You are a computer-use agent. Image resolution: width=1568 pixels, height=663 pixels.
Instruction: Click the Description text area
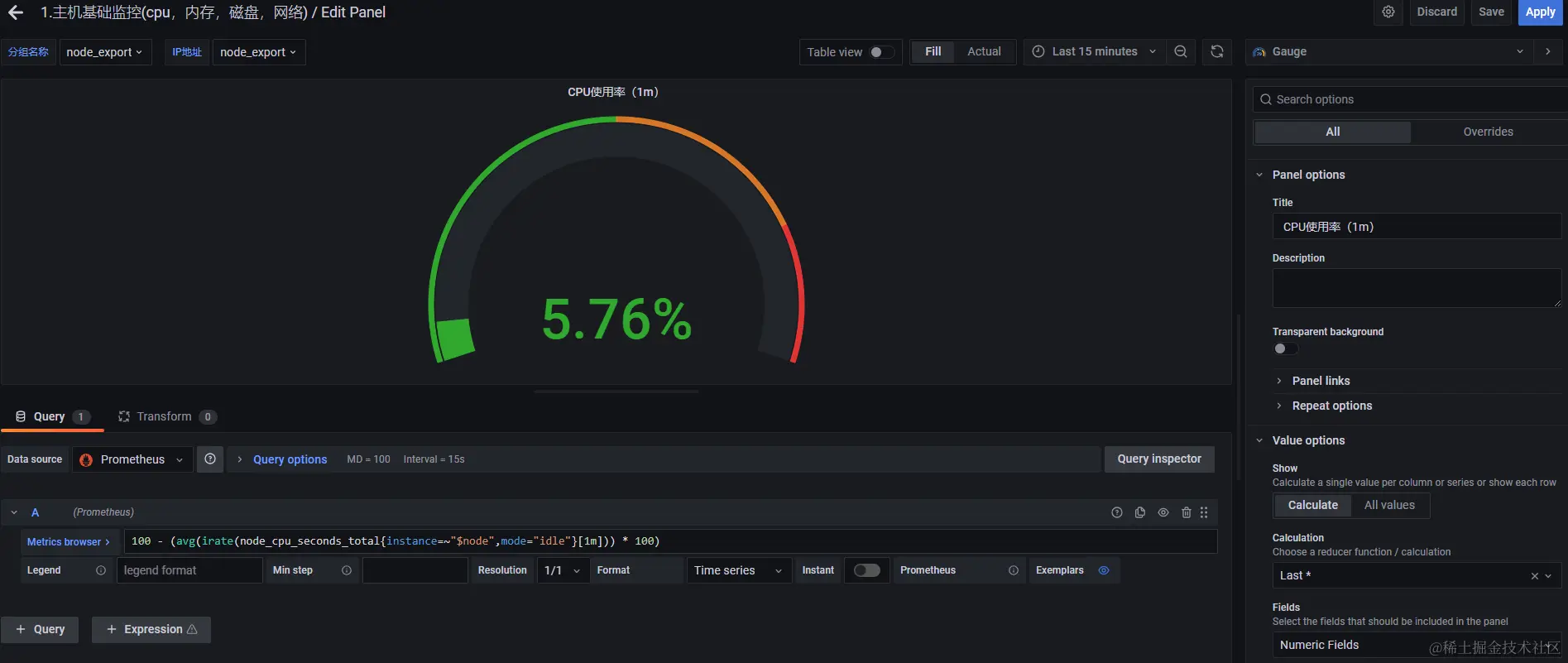click(1417, 288)
